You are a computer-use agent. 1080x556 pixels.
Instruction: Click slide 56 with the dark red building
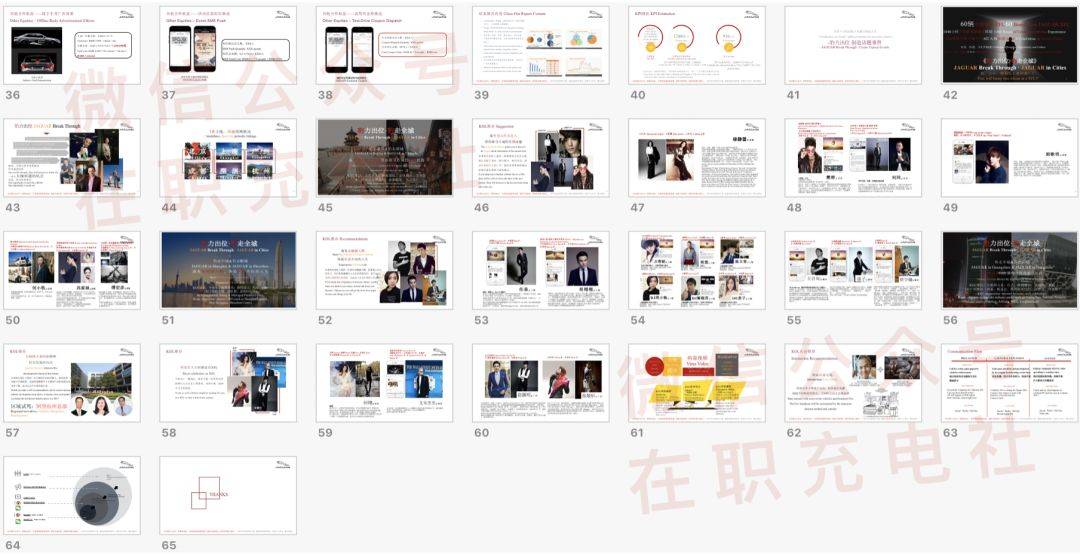click(1010, 270)
